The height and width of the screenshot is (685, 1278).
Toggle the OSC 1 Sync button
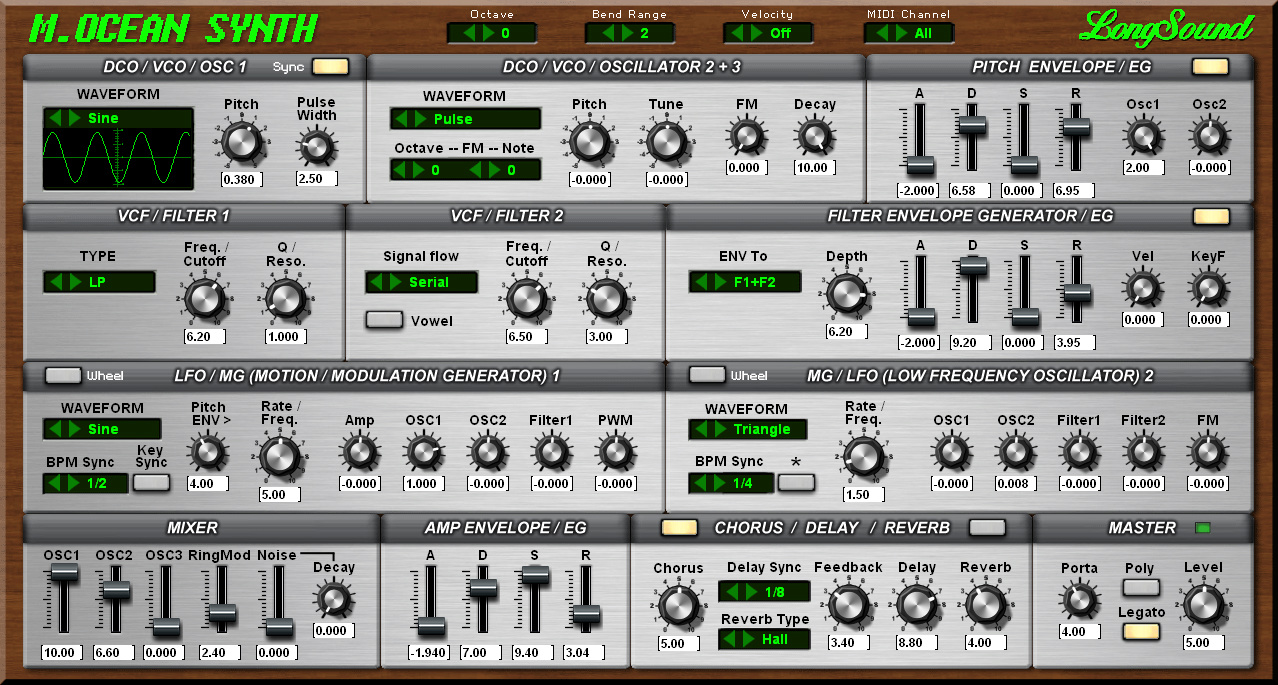click(330, 67)
